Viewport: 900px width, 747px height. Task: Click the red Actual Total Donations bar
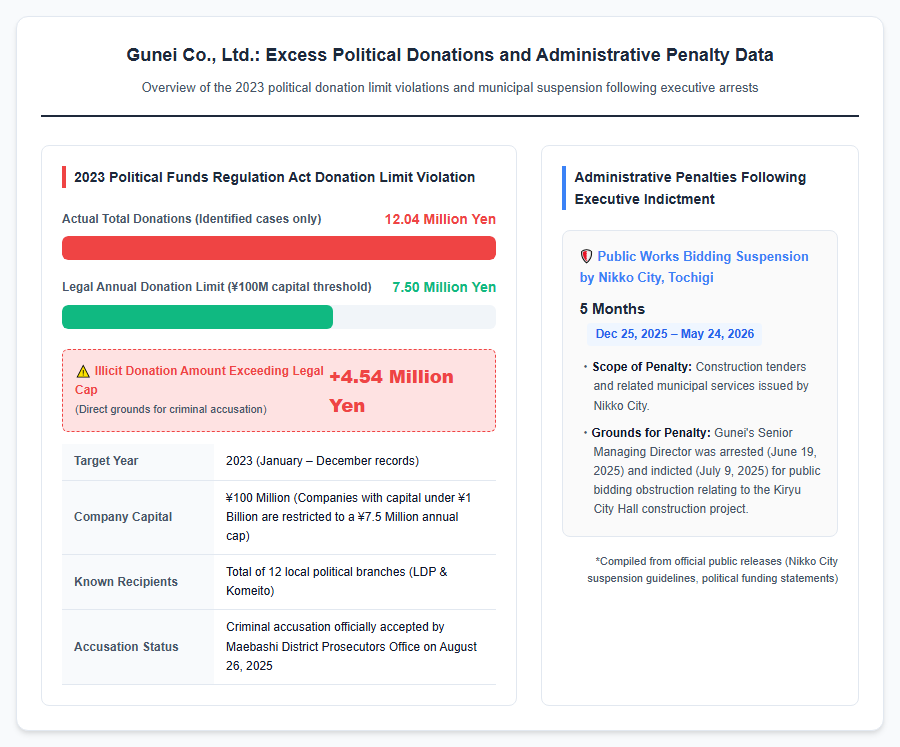[x=279, y=248]
